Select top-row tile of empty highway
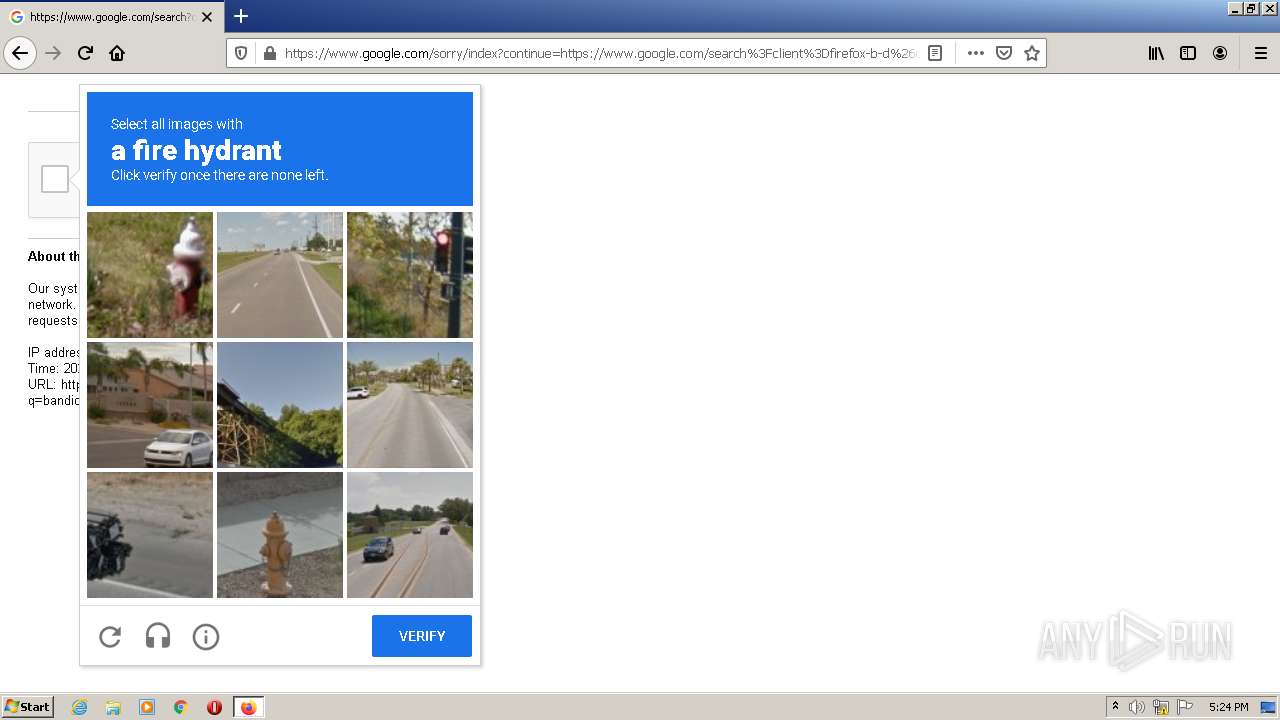Screen dimensions: 1280x720 click(x=280, y=275)
